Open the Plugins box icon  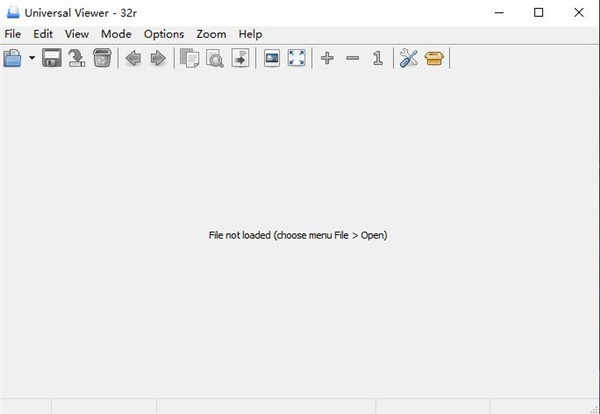pyautogui.click(x=434, y=59)
